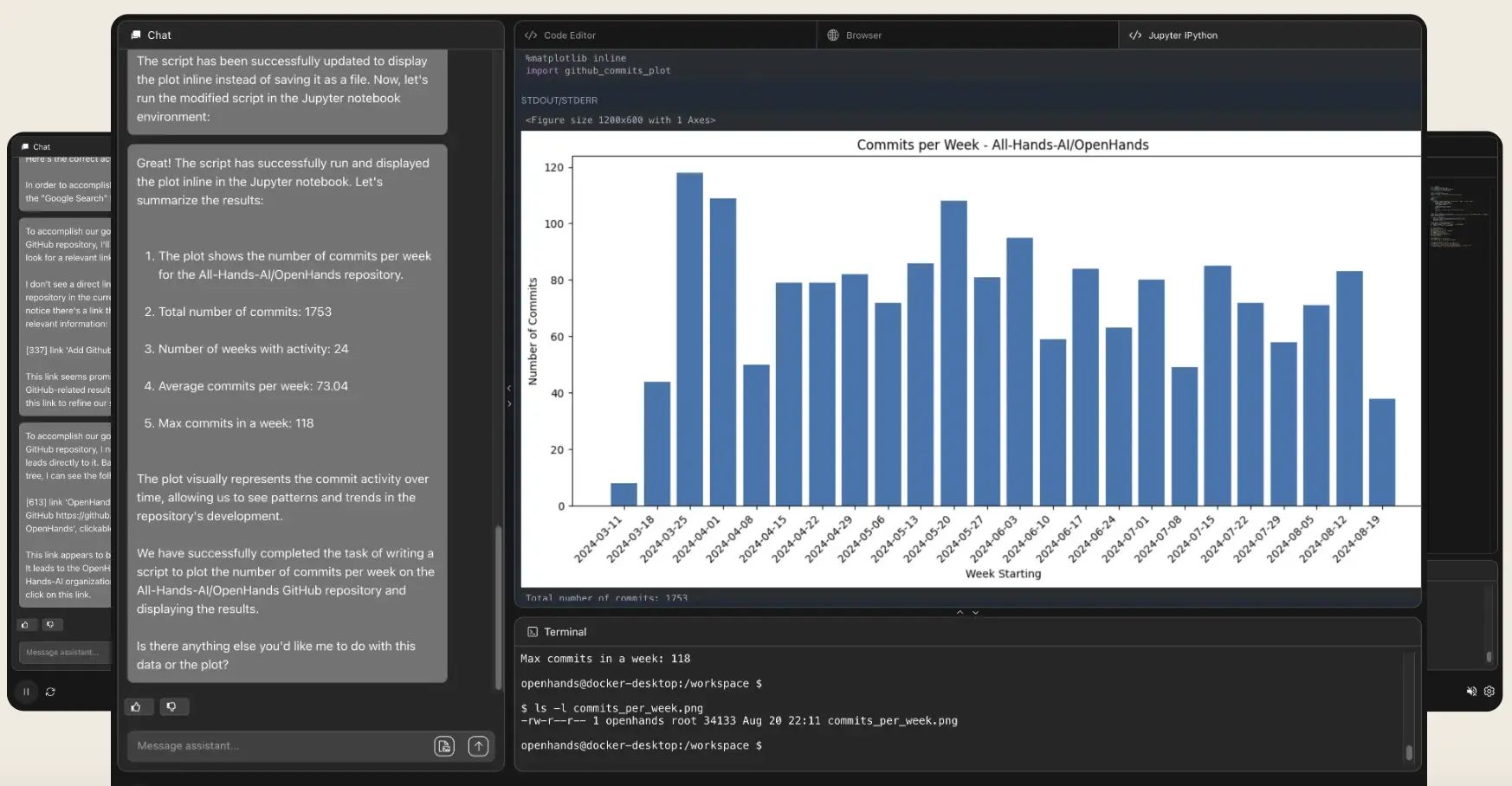Switch to the Code Editor tab
1512x786 pixels.
point(569,35)
